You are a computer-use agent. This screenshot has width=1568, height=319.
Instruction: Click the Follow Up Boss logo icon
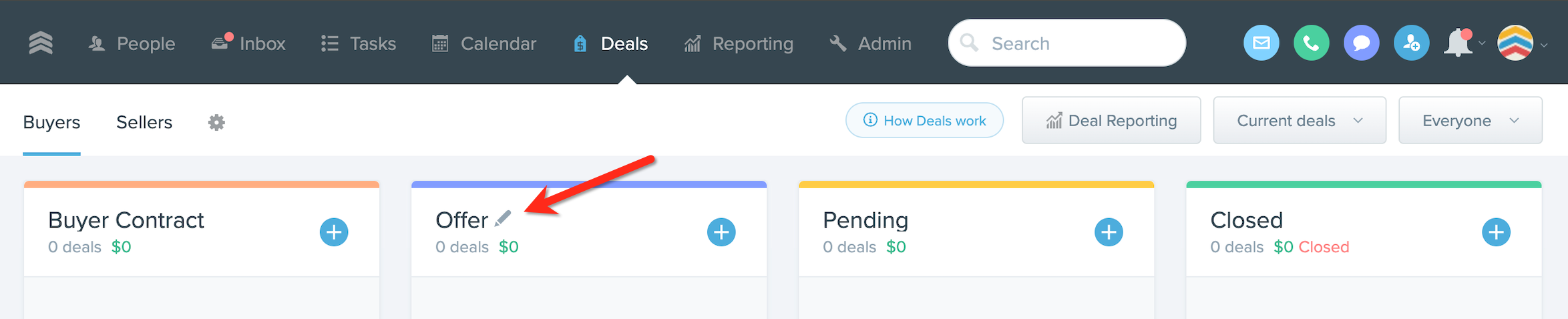(x=41, y=43)
